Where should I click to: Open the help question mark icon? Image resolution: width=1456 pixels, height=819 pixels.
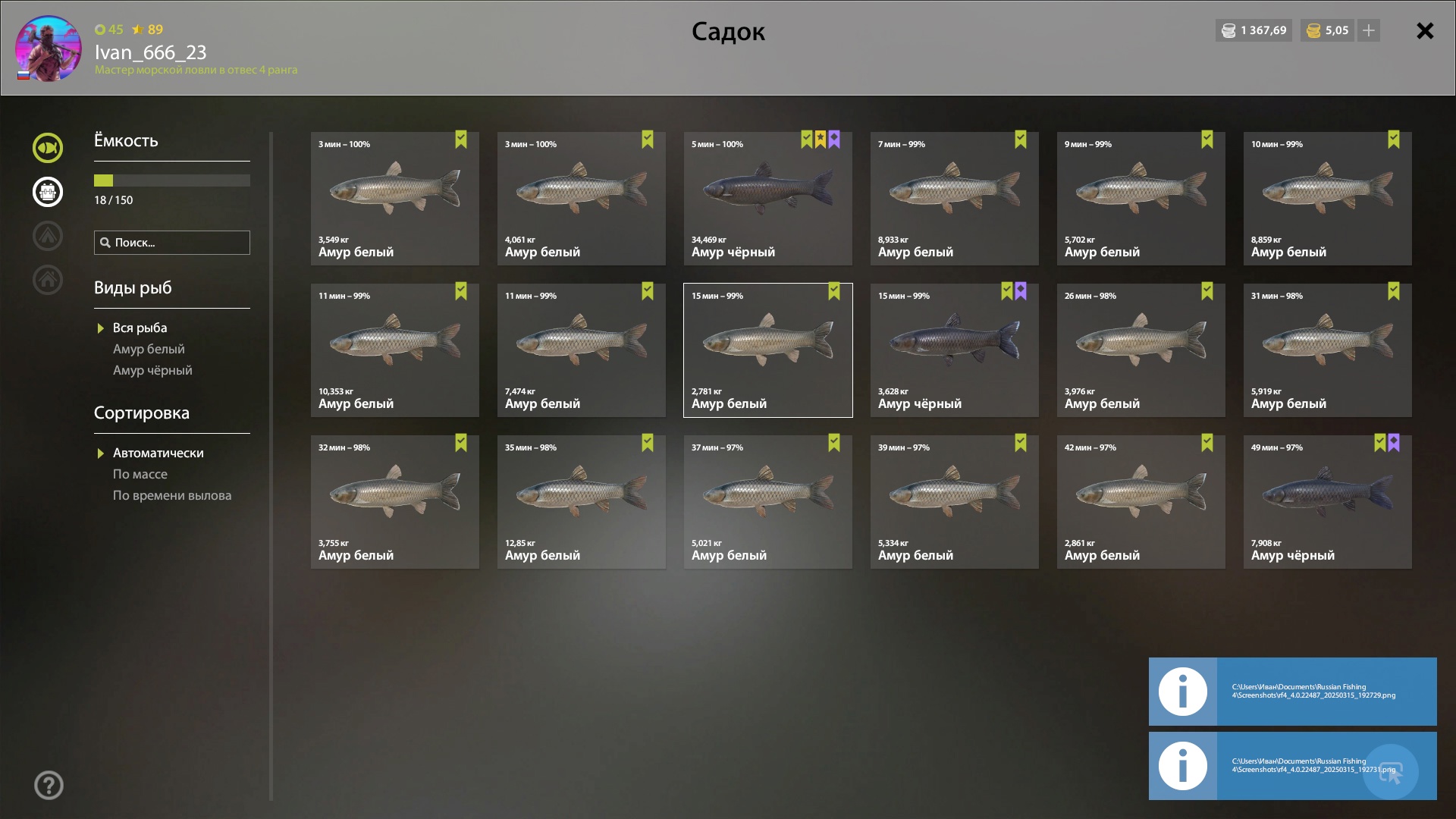49,786
